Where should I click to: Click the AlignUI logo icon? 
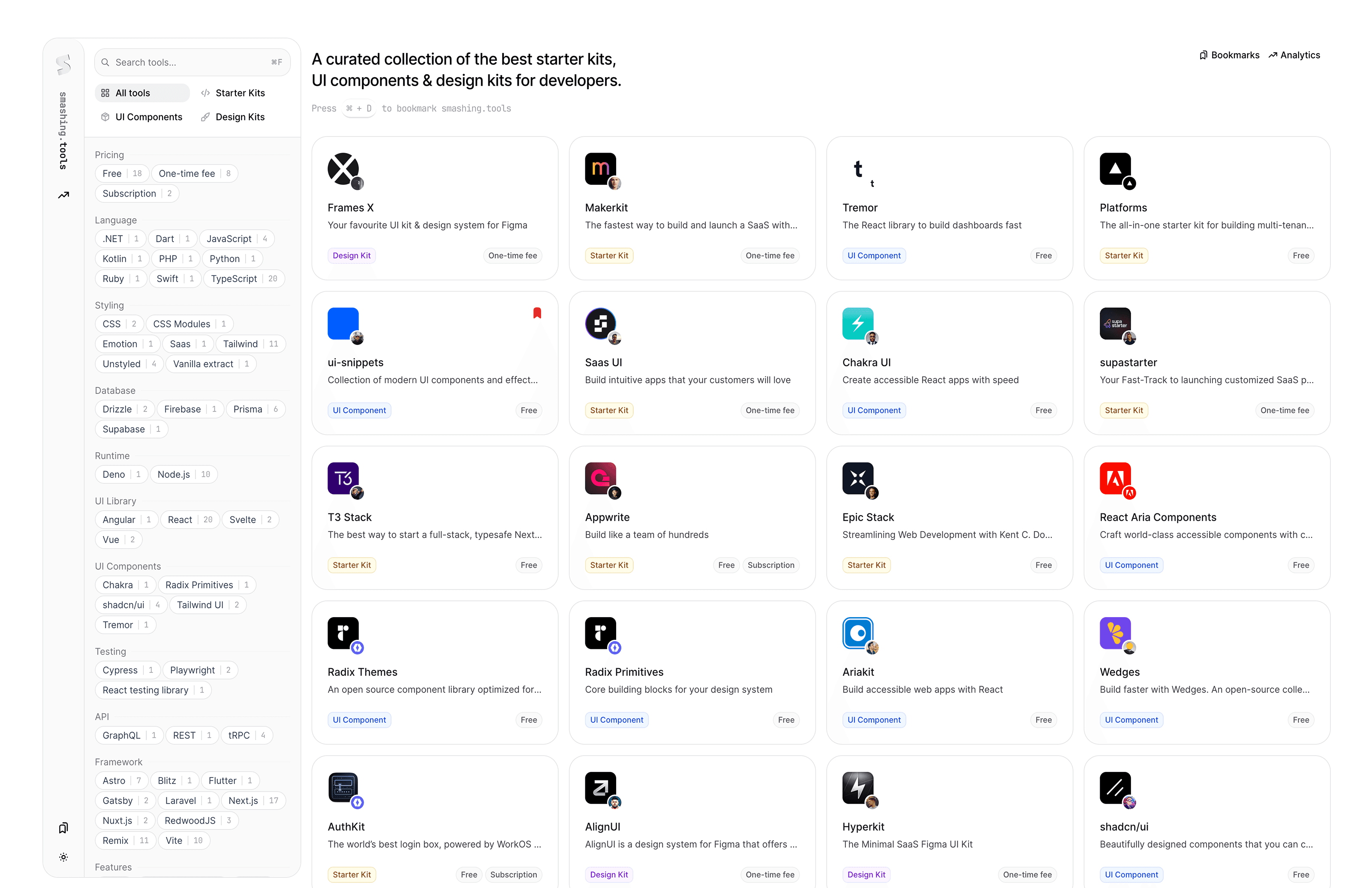(x=600, y=788)
